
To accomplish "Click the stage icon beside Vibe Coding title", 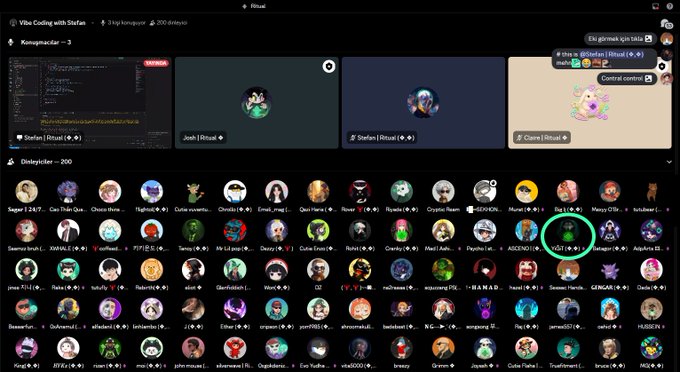I will coord(13,23).
